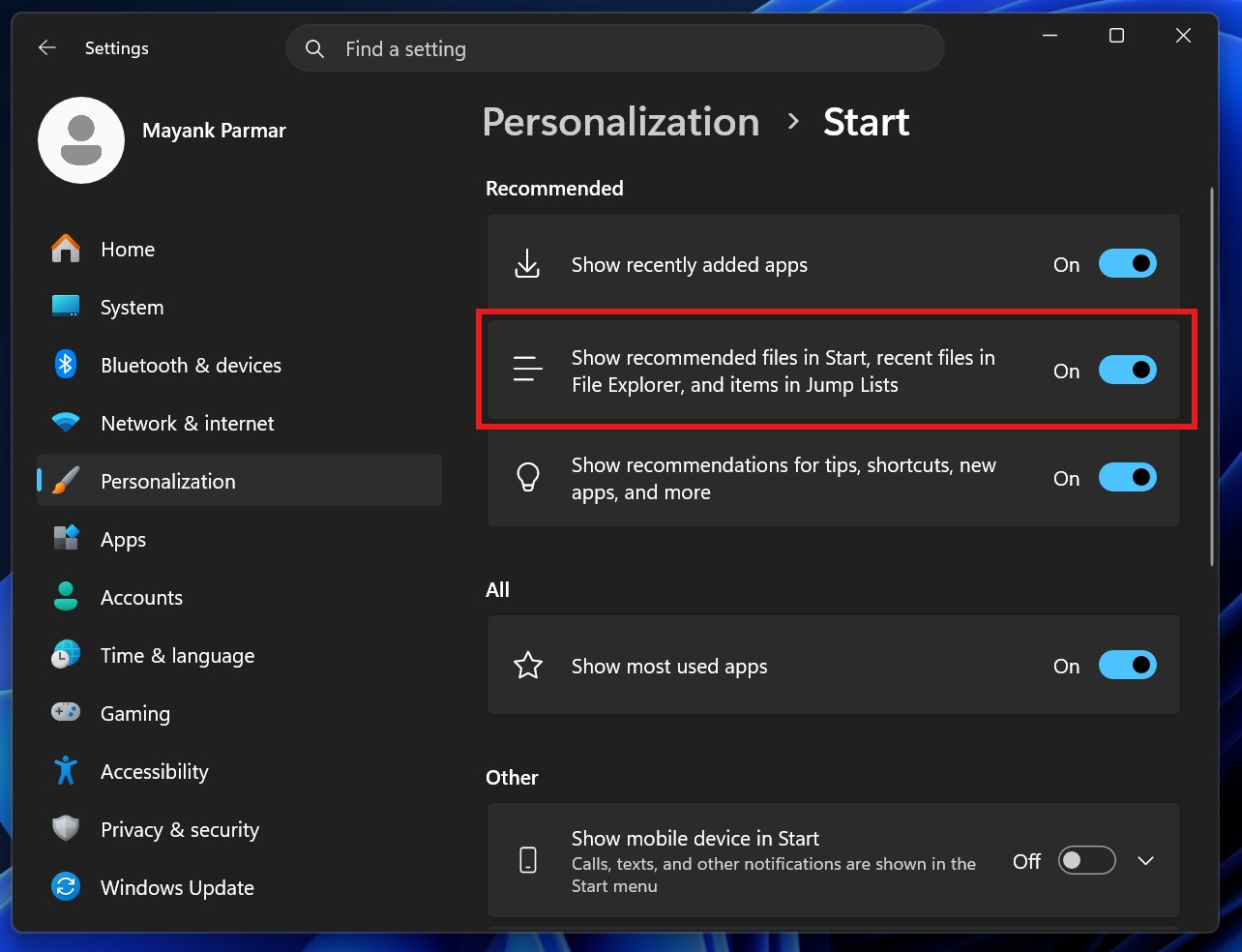Click the Time & language clock icon

66,655
